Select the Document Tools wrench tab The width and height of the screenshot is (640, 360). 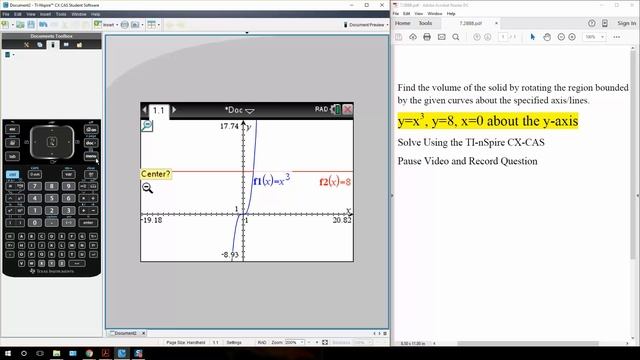pyautogui.click(x=27, y=44)
